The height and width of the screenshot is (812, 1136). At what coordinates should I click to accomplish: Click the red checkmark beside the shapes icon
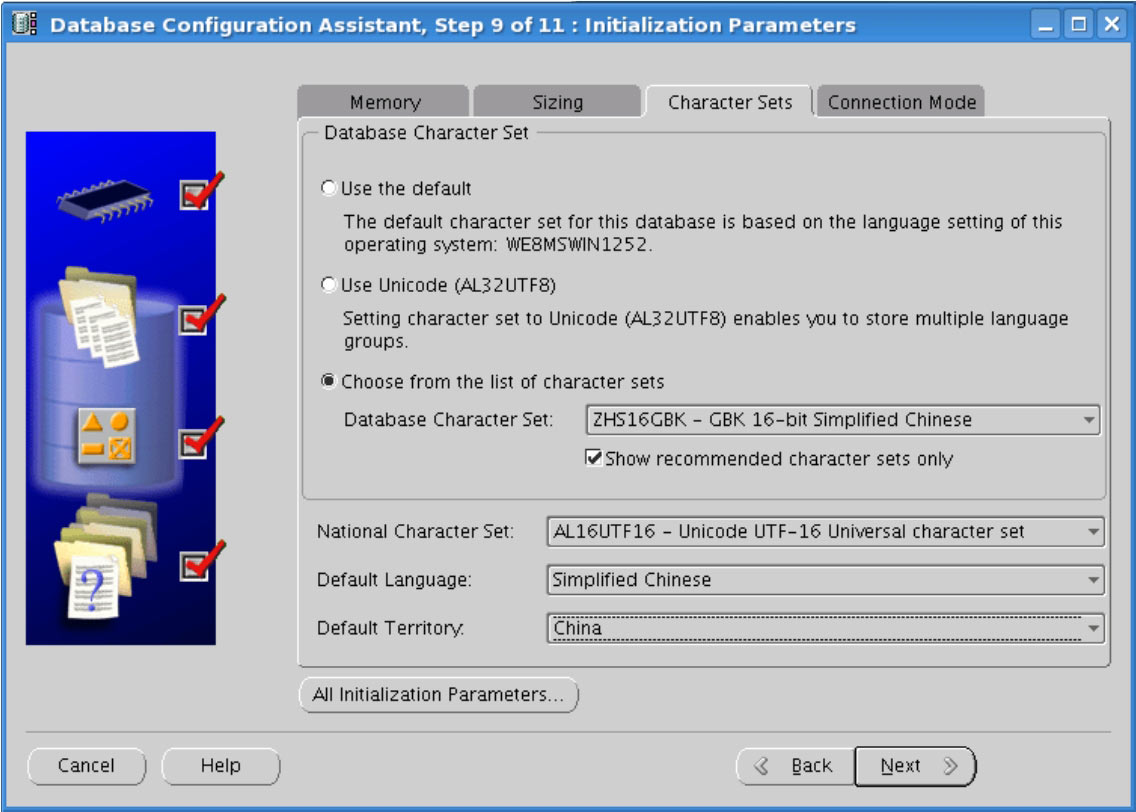point(196,441)
